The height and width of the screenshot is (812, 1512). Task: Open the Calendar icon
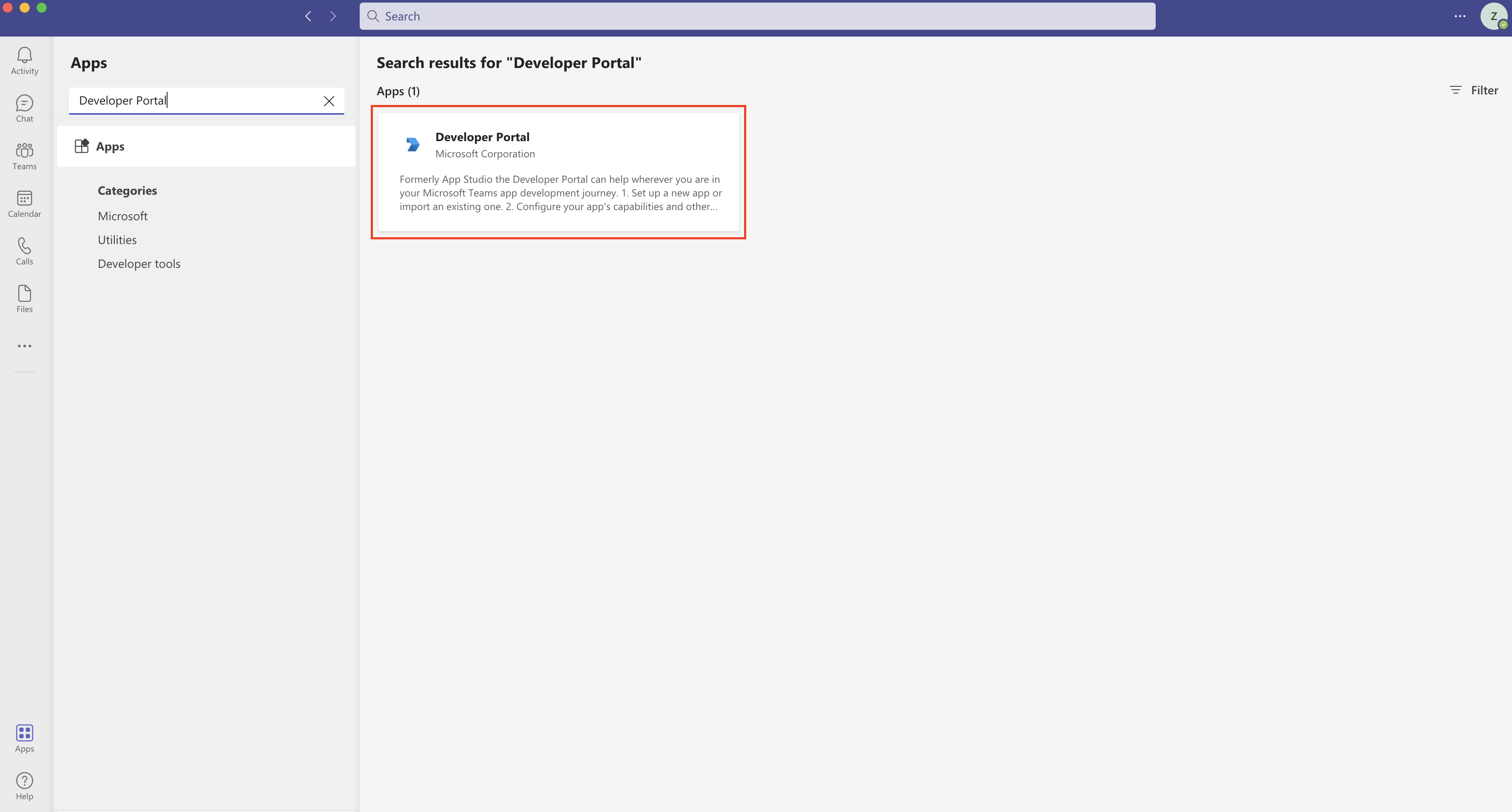(x=24, y=203)
